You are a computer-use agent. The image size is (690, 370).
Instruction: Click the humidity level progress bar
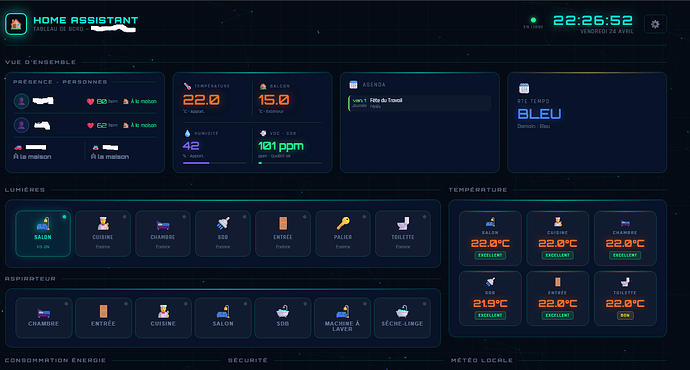(x=214, y=163)
